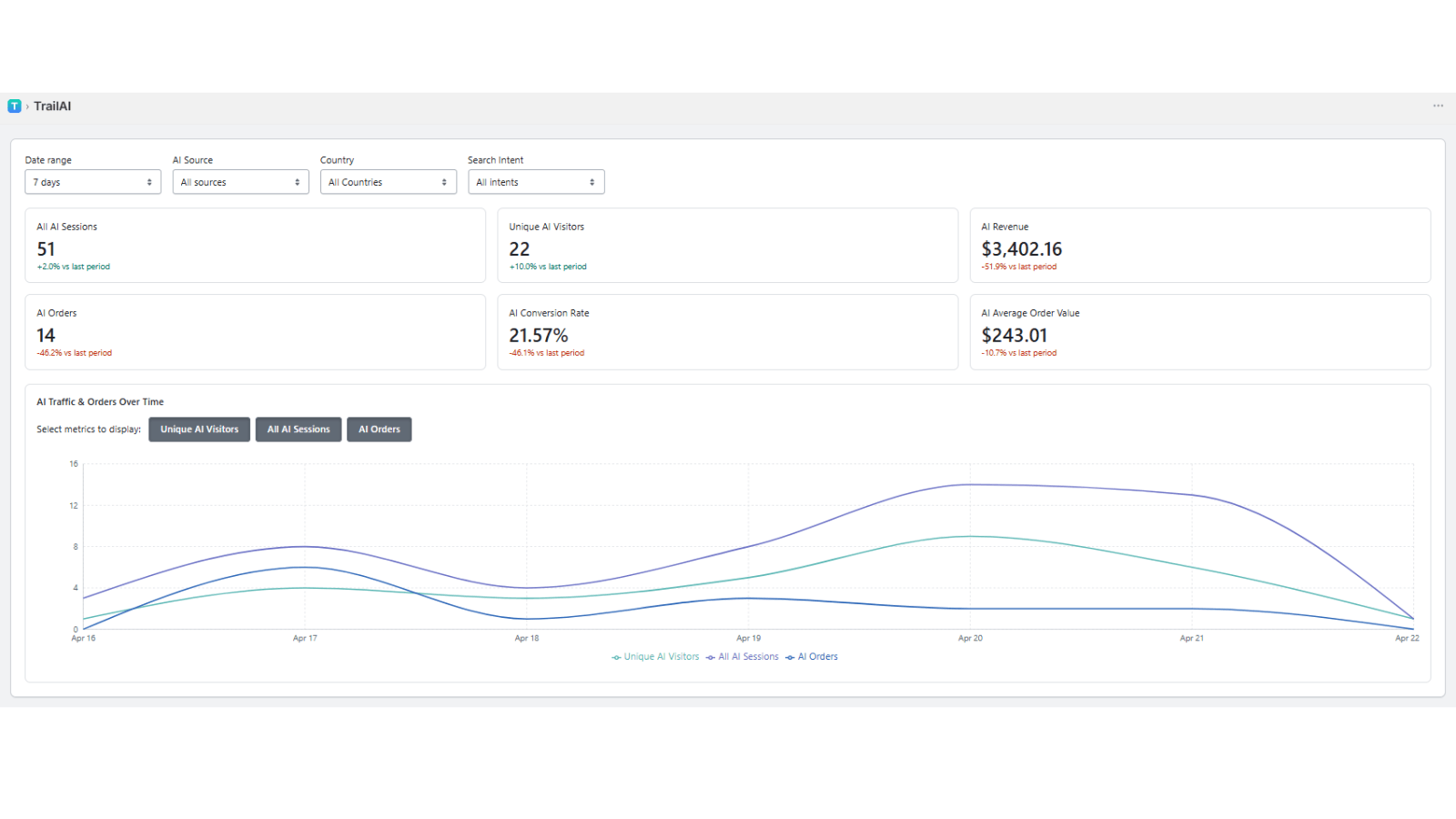Image resolution: width=1456 pixels, height=819 pixels.
Task: Click the -10.7% vs last period text
Action: (x=1019, y=353)
